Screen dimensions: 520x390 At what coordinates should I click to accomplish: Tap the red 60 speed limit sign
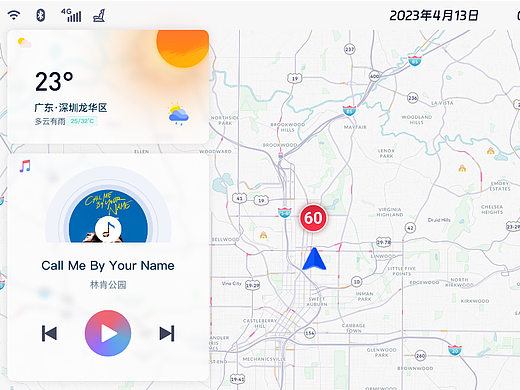pyautogui.click(x=313, y=218)
